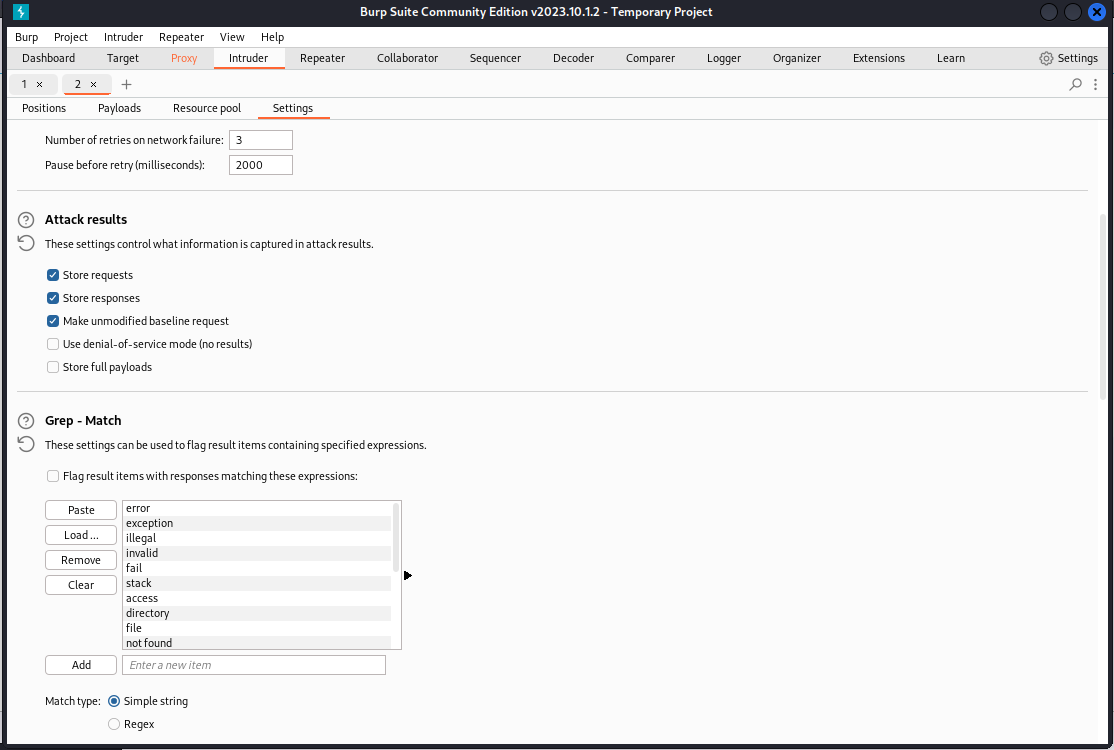The width and height of the screenshot is (1114, 750).
Task: Go to the Repeater tool tab
Action: point(322,58)
